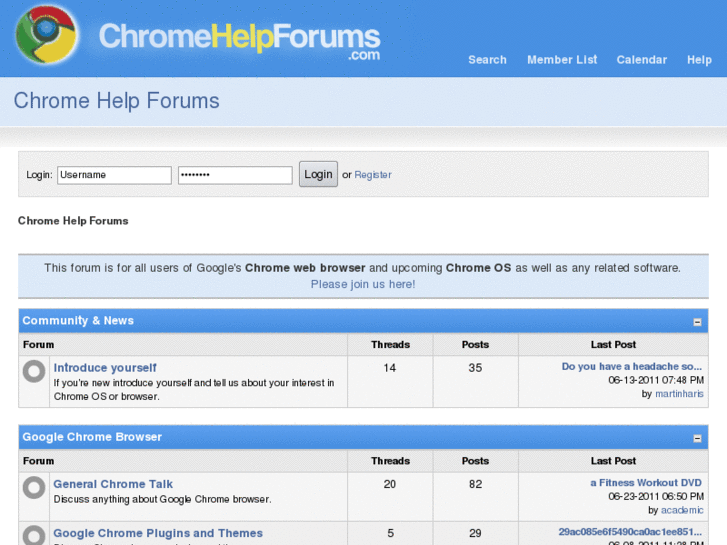Click thread count 20 for General Chrome Talk
Viewport: 727px width, 545px height.
pos(389,484)
